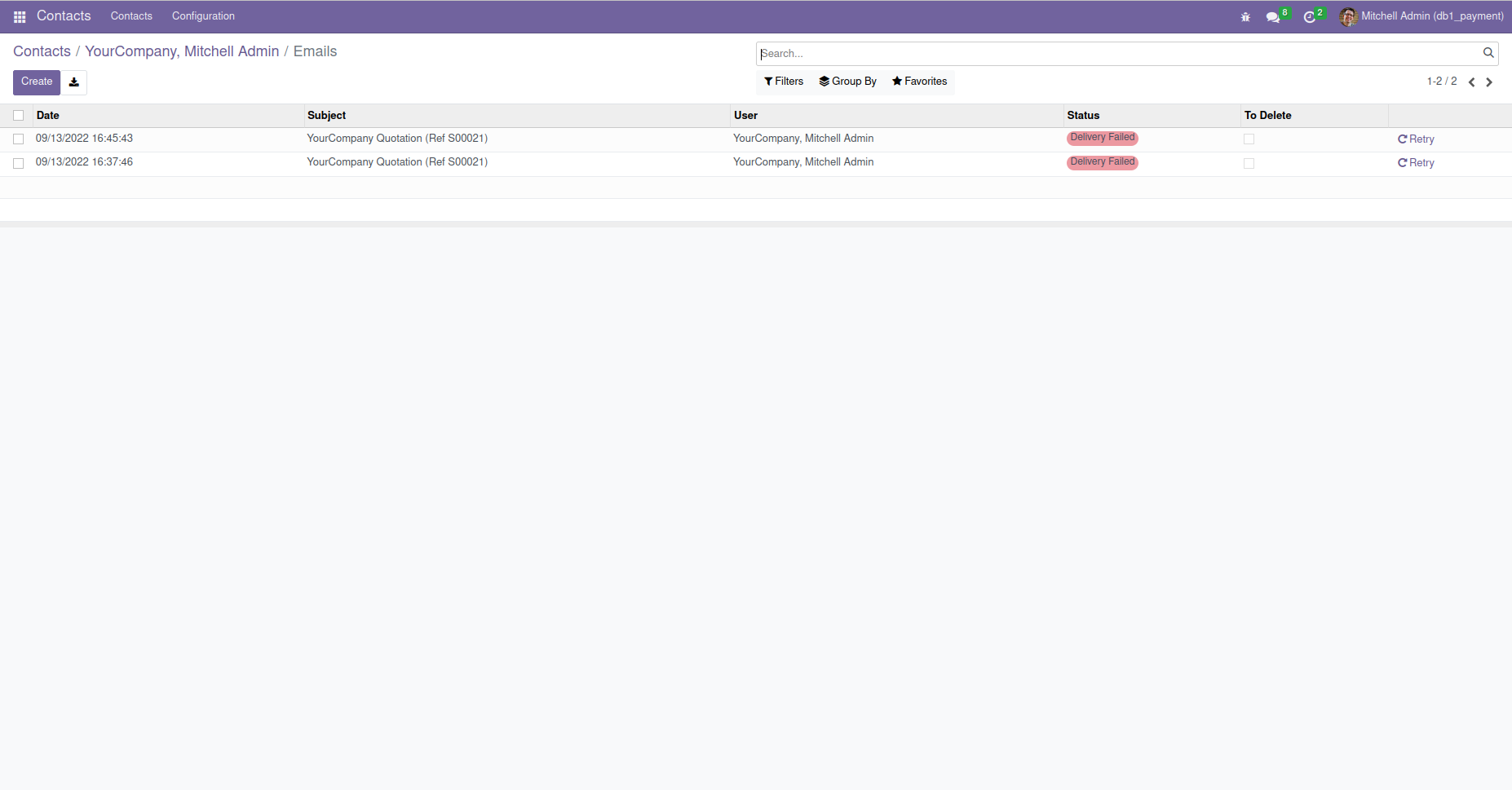Viewport: 1512px width, 790px height.
Task: Focus the Search input field
Action: (x=1119, y=54)
